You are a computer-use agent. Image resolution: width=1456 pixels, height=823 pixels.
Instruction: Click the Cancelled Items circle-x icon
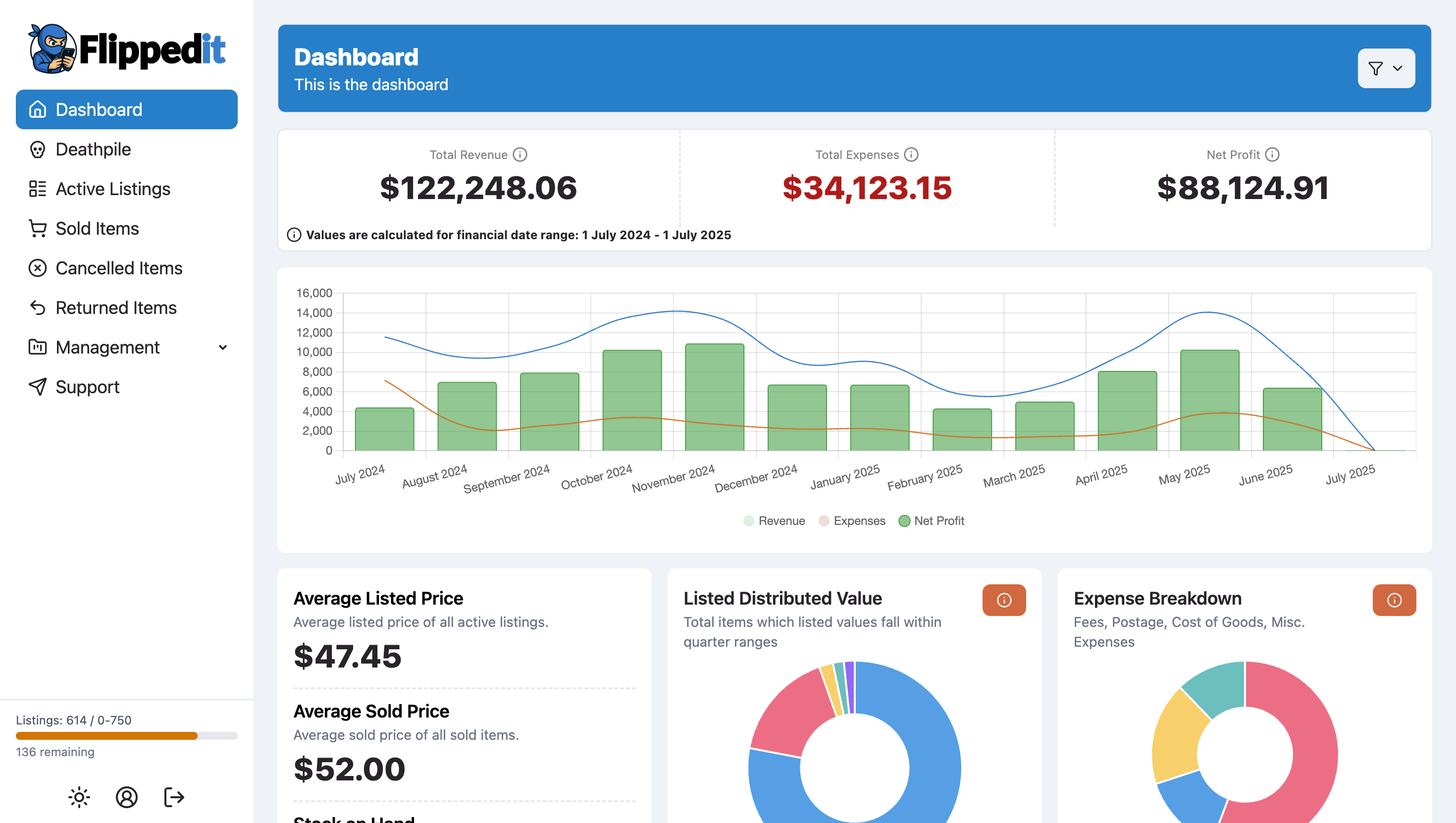pyautogui.click(x=37, y=268)
